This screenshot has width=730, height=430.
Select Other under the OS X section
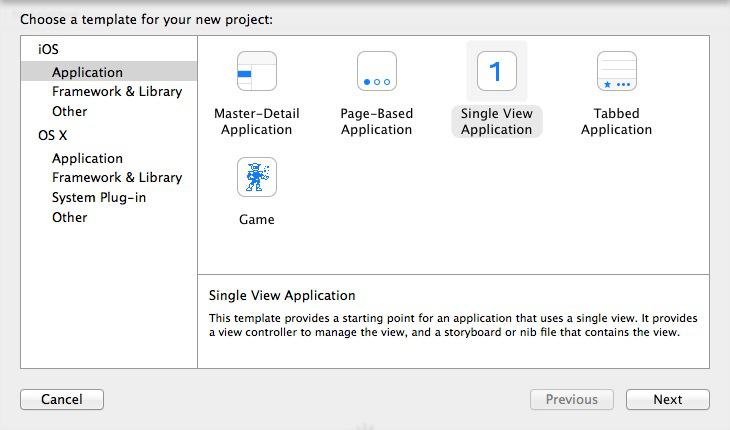[69, 217]
